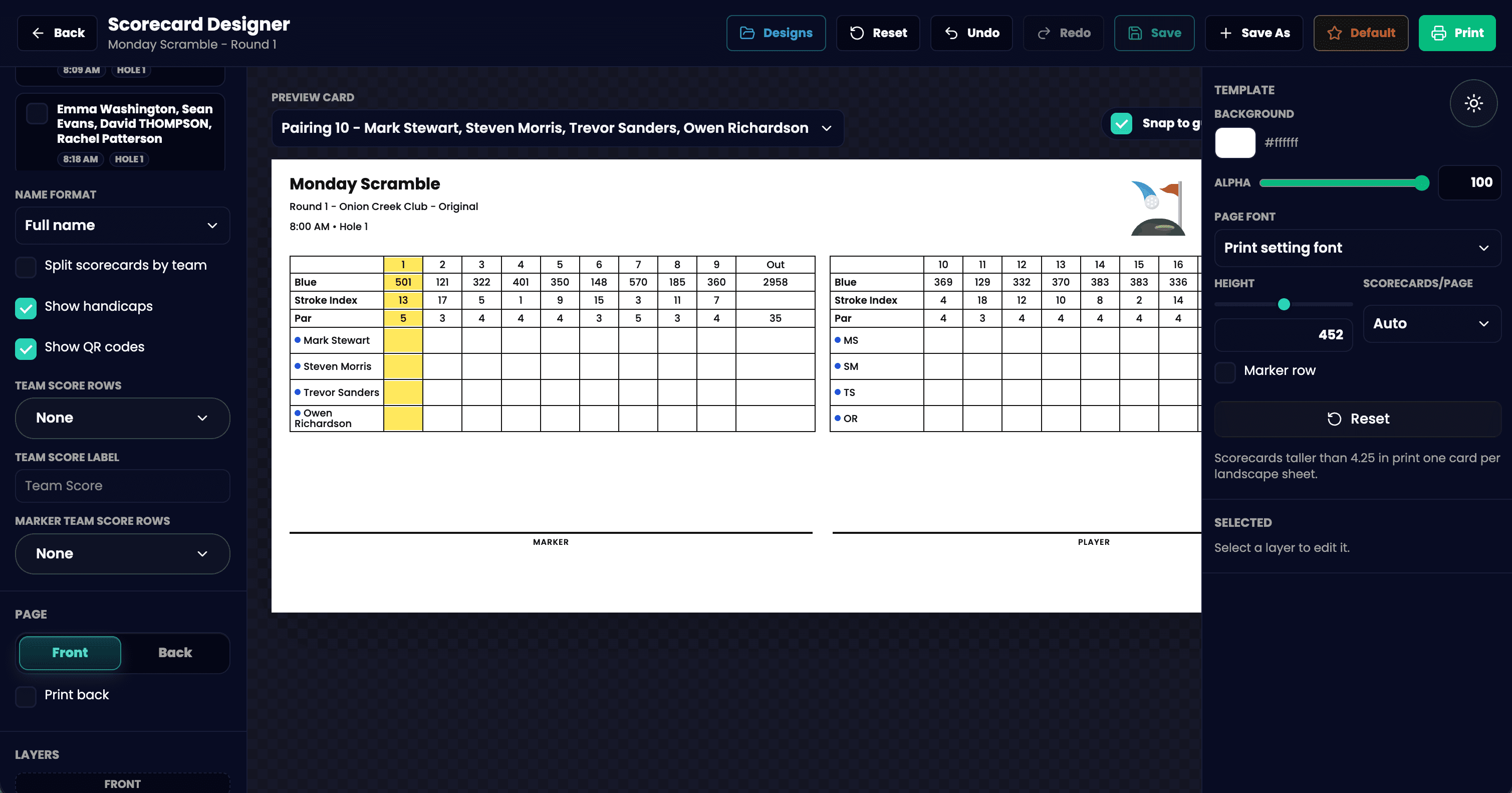Click the Back arrow icon
Viewport: 1512px width, 793px height.
click(38, 33)
